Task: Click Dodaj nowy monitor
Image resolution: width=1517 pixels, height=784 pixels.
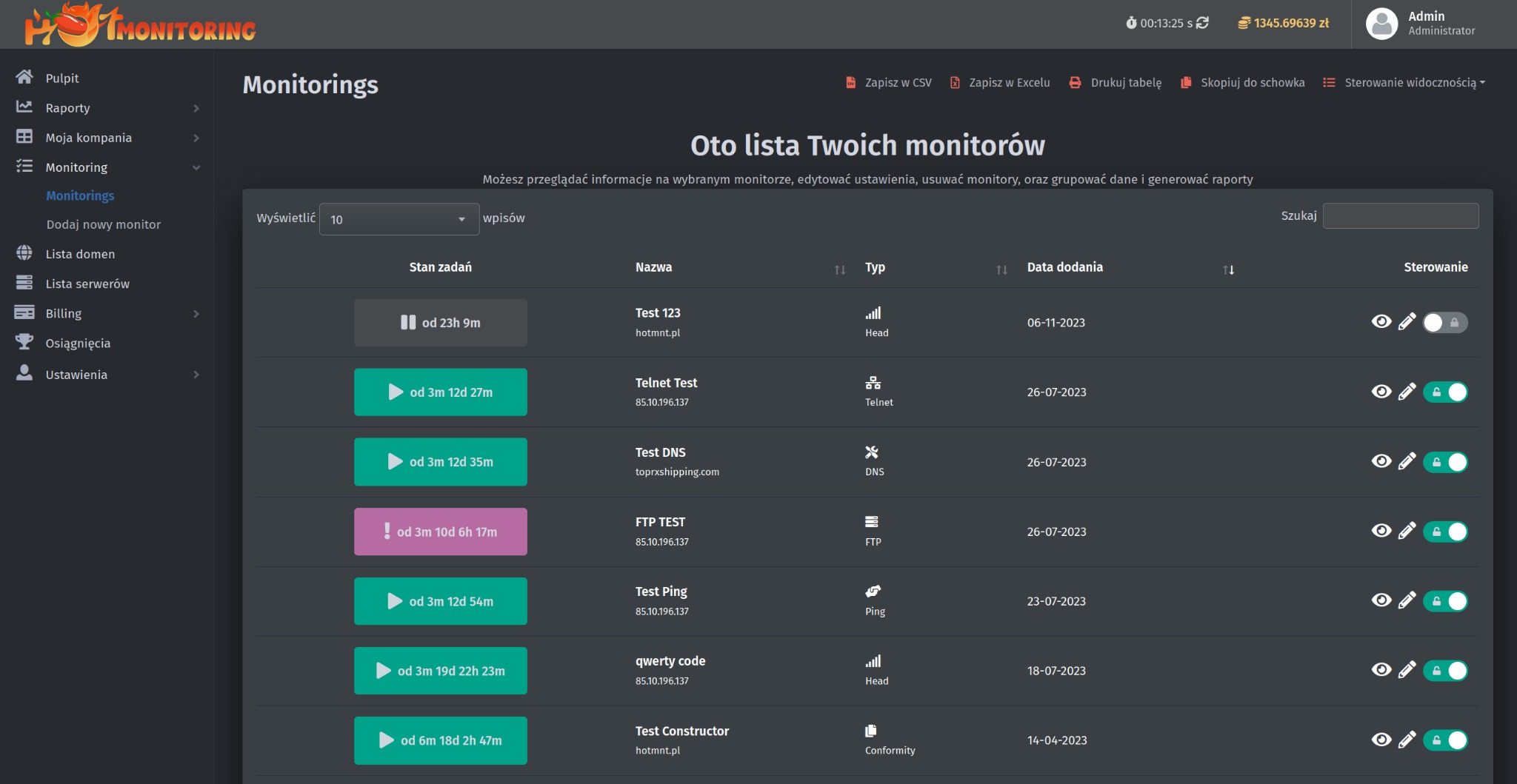Action: (103, 224)
